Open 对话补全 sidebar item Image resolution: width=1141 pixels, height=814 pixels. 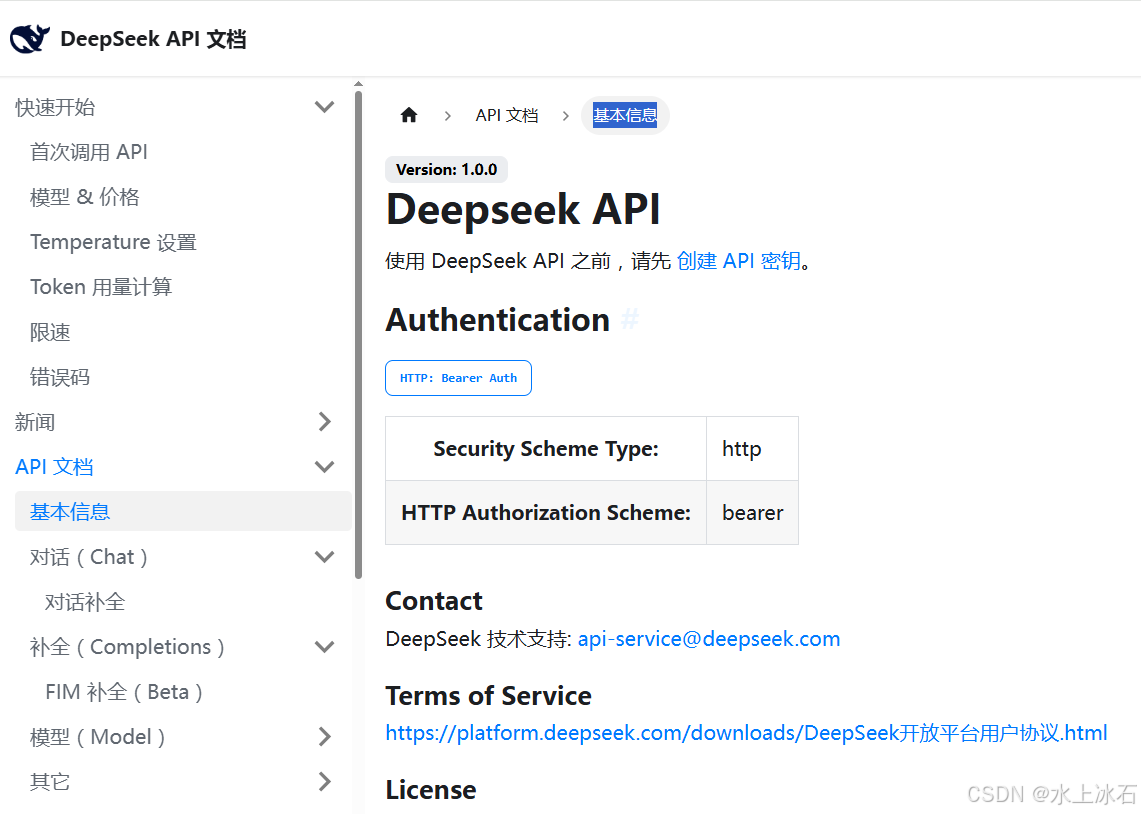pyautogui.click(x=85, y=602)
